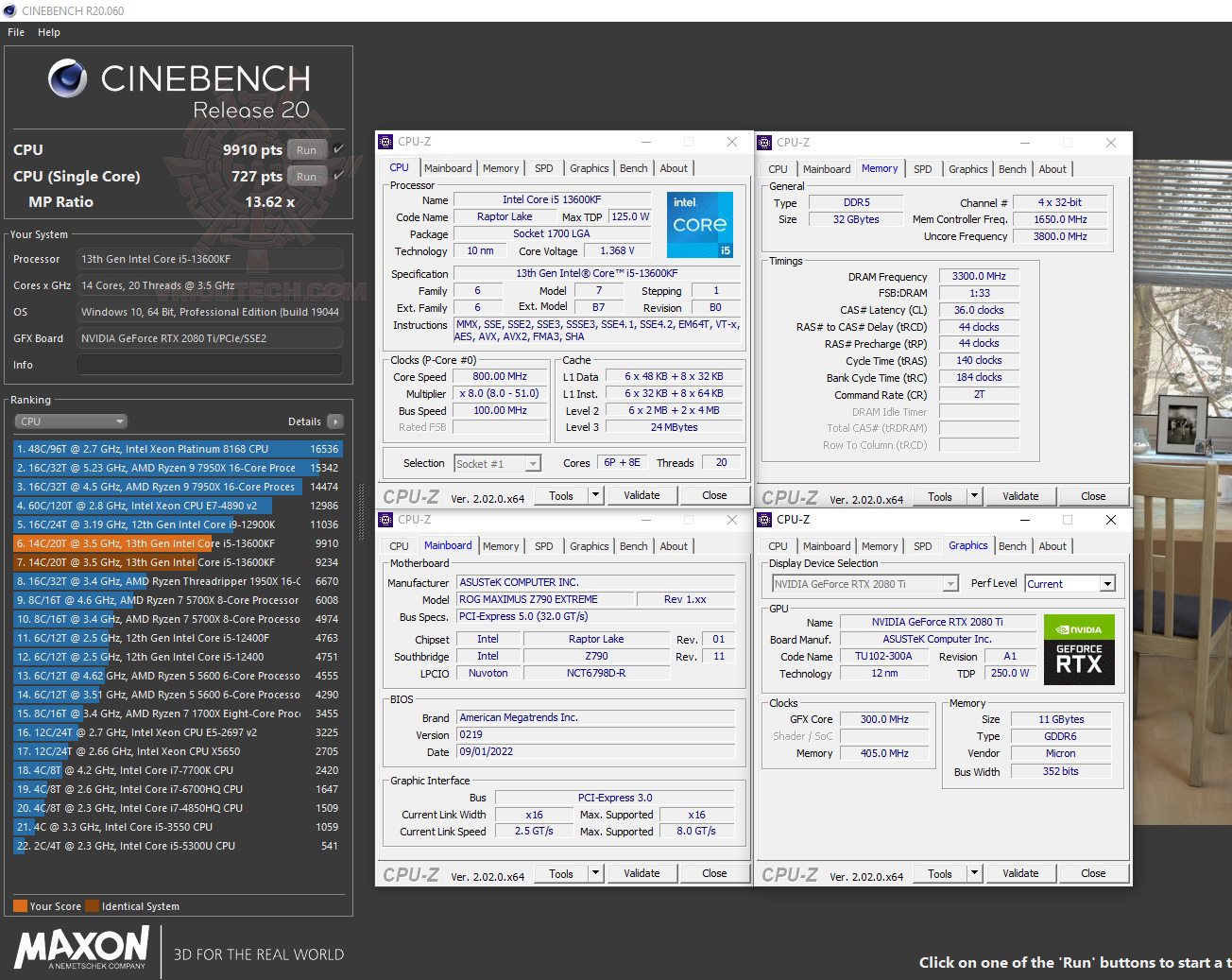Viewport: 1232px width, 980px height.
Task: Click Validate in CPU-Z Mainboard window
Action: pyautogui.click(x=642, y=873)
